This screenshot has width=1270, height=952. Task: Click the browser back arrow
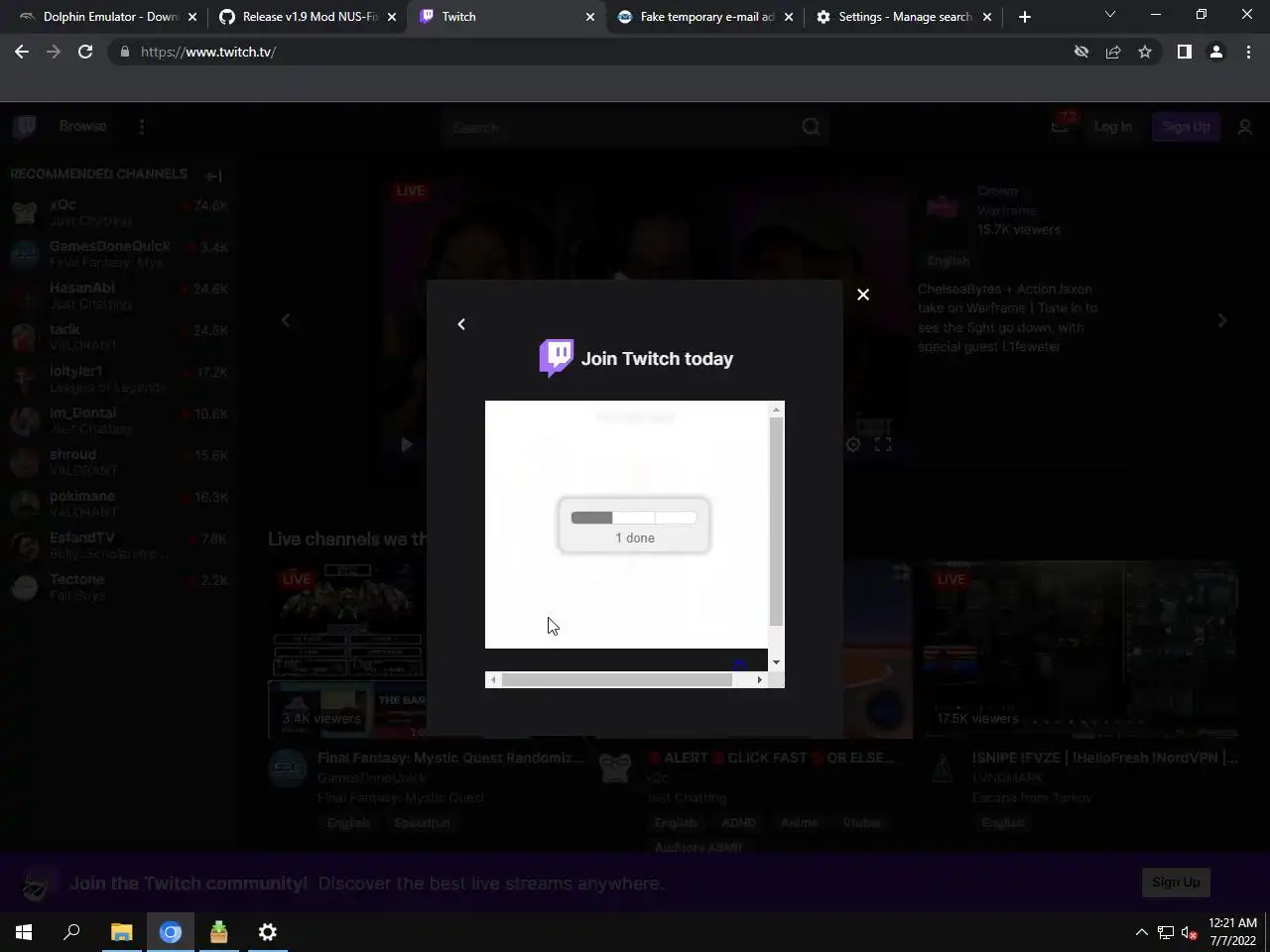22,52
